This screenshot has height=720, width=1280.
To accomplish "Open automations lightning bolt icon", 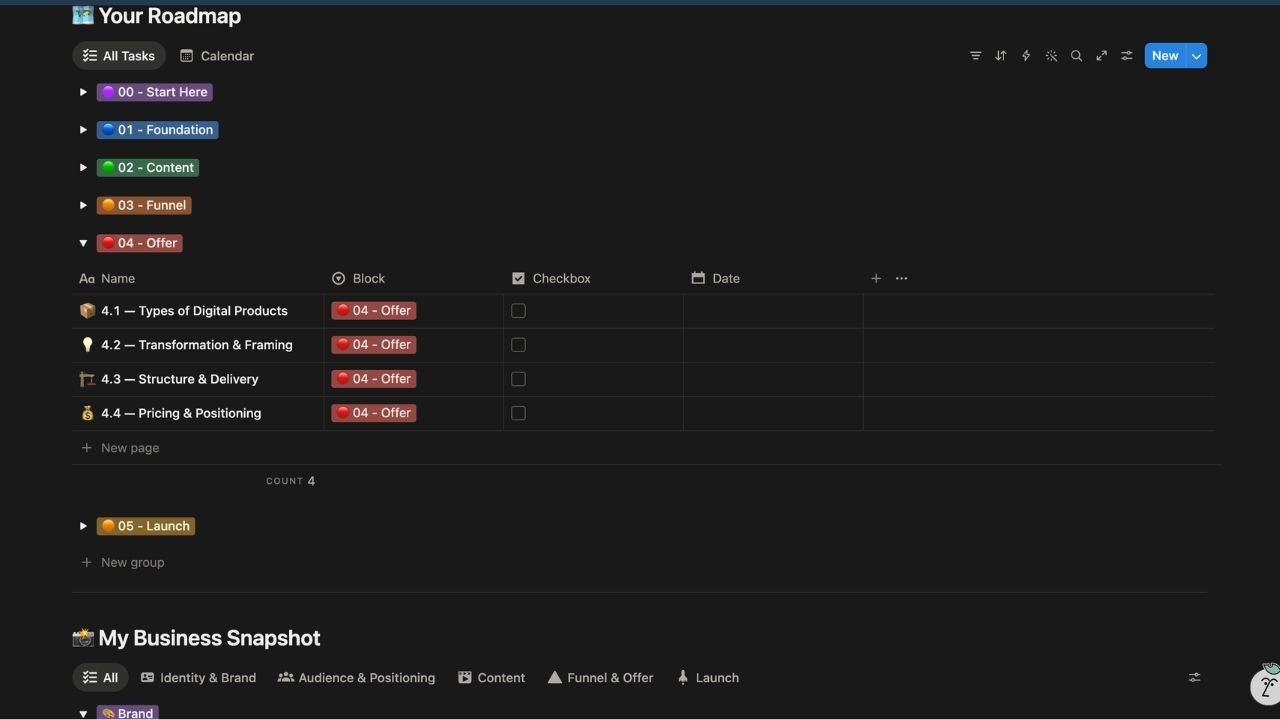I will pyautogui.click(x=1026, y=56).
